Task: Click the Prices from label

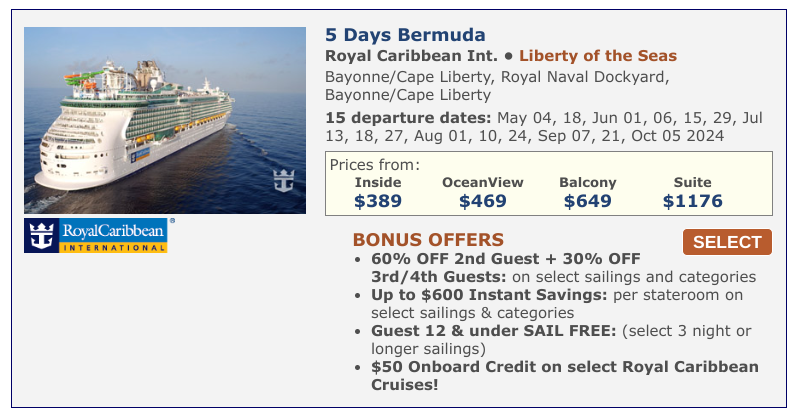Action: tap(375, 165)
